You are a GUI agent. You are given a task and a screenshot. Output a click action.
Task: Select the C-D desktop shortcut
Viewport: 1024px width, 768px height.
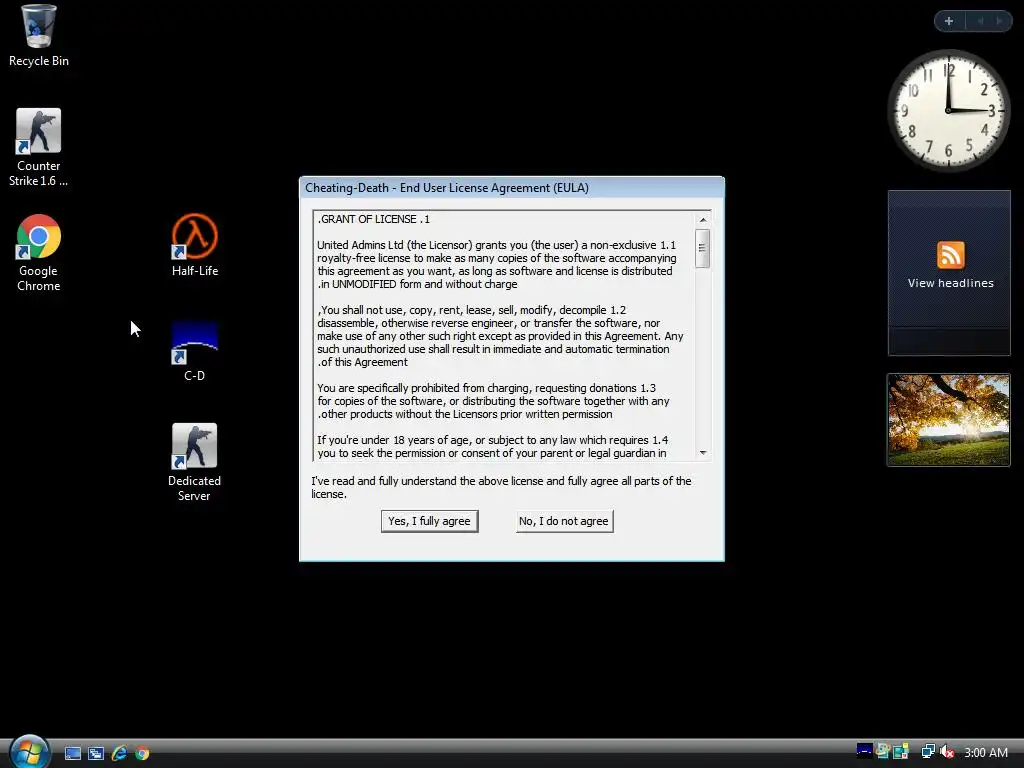195,351
